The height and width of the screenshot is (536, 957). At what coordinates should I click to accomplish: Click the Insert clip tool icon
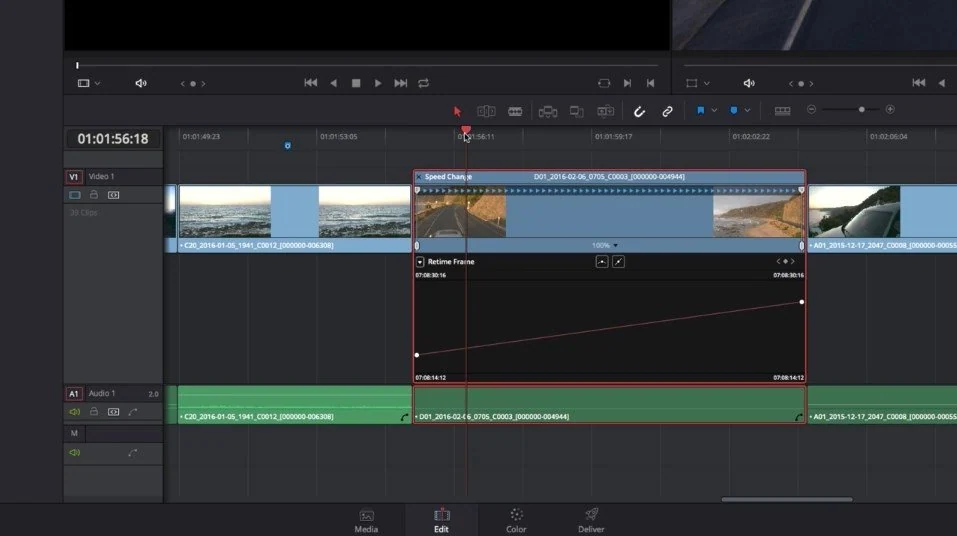pyautogui.click(x=547, y=111)
